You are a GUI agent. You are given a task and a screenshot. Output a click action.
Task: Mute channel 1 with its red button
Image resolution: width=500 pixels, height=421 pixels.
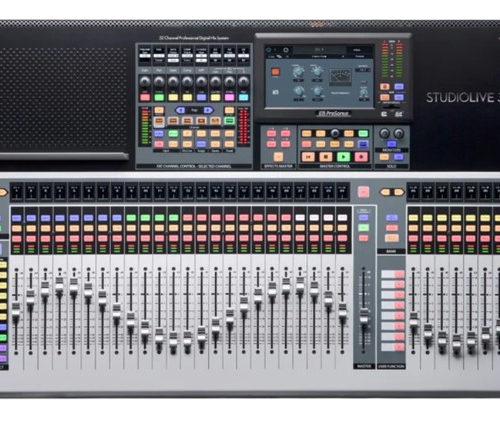click(17, 239)
